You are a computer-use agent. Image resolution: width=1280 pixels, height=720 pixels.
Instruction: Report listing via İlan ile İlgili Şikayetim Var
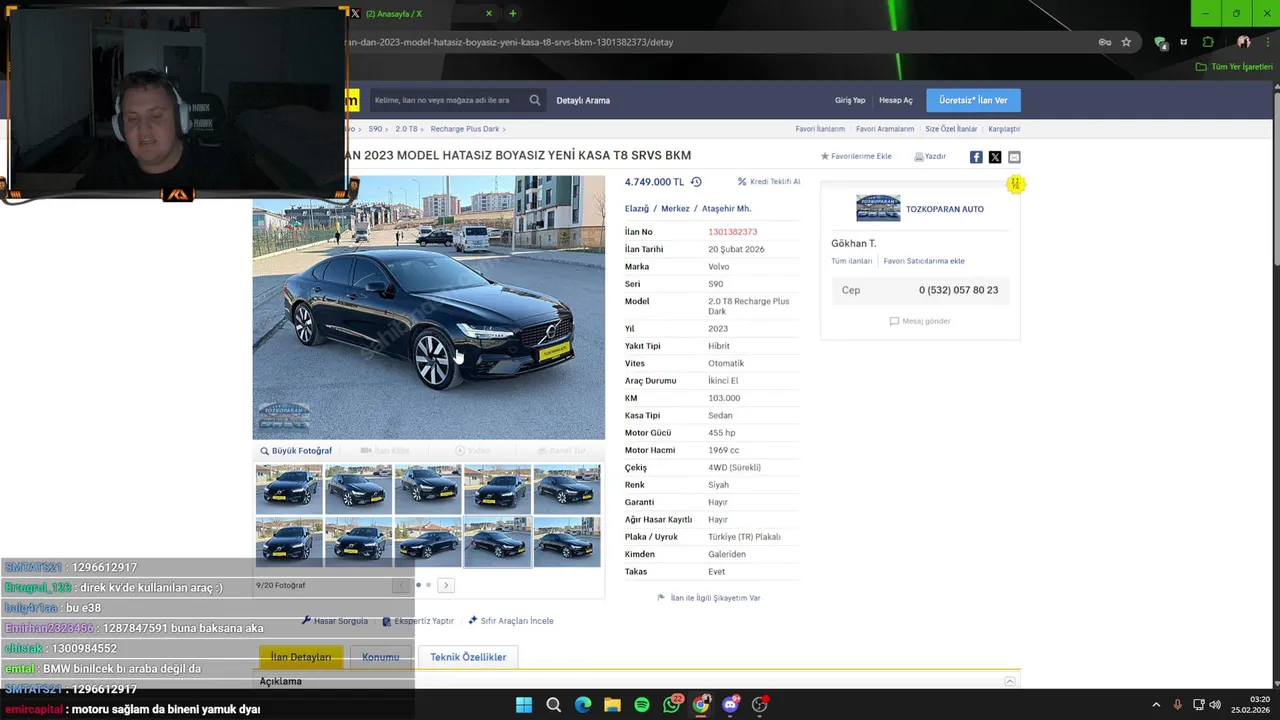[x=709, y=598]
